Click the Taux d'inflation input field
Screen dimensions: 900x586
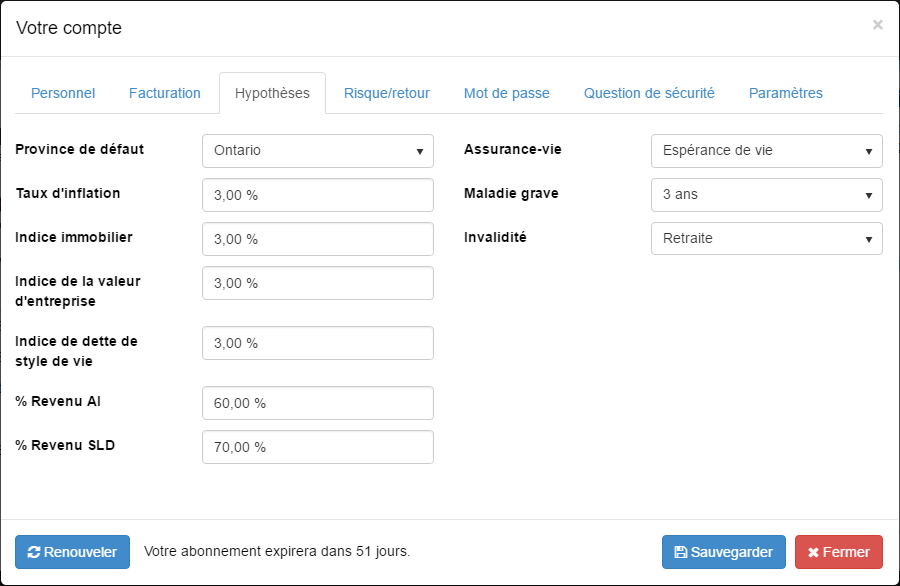318,195
